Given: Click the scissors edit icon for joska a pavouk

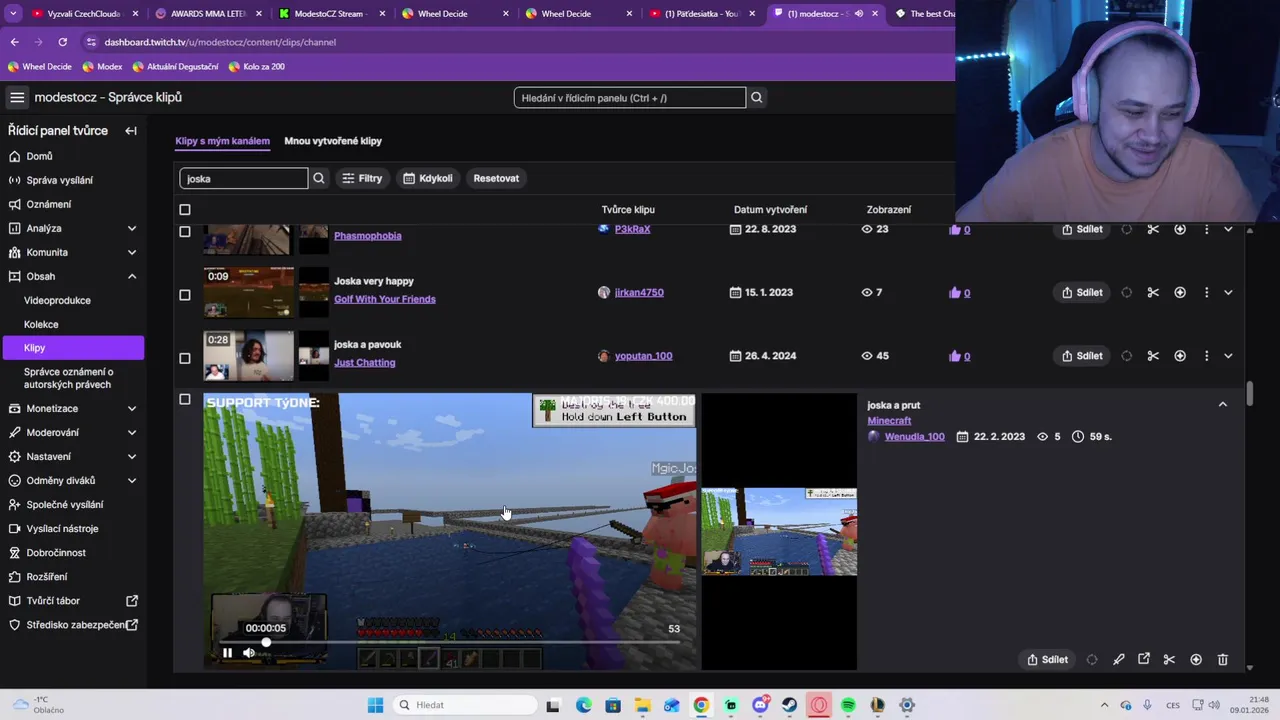Looking at the screenshot, I should [1153, 356].
